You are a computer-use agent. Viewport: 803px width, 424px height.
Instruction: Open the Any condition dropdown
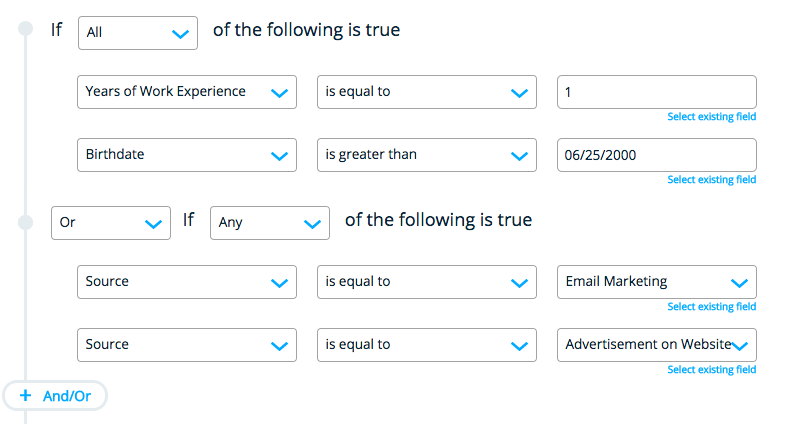pos(270,222)
